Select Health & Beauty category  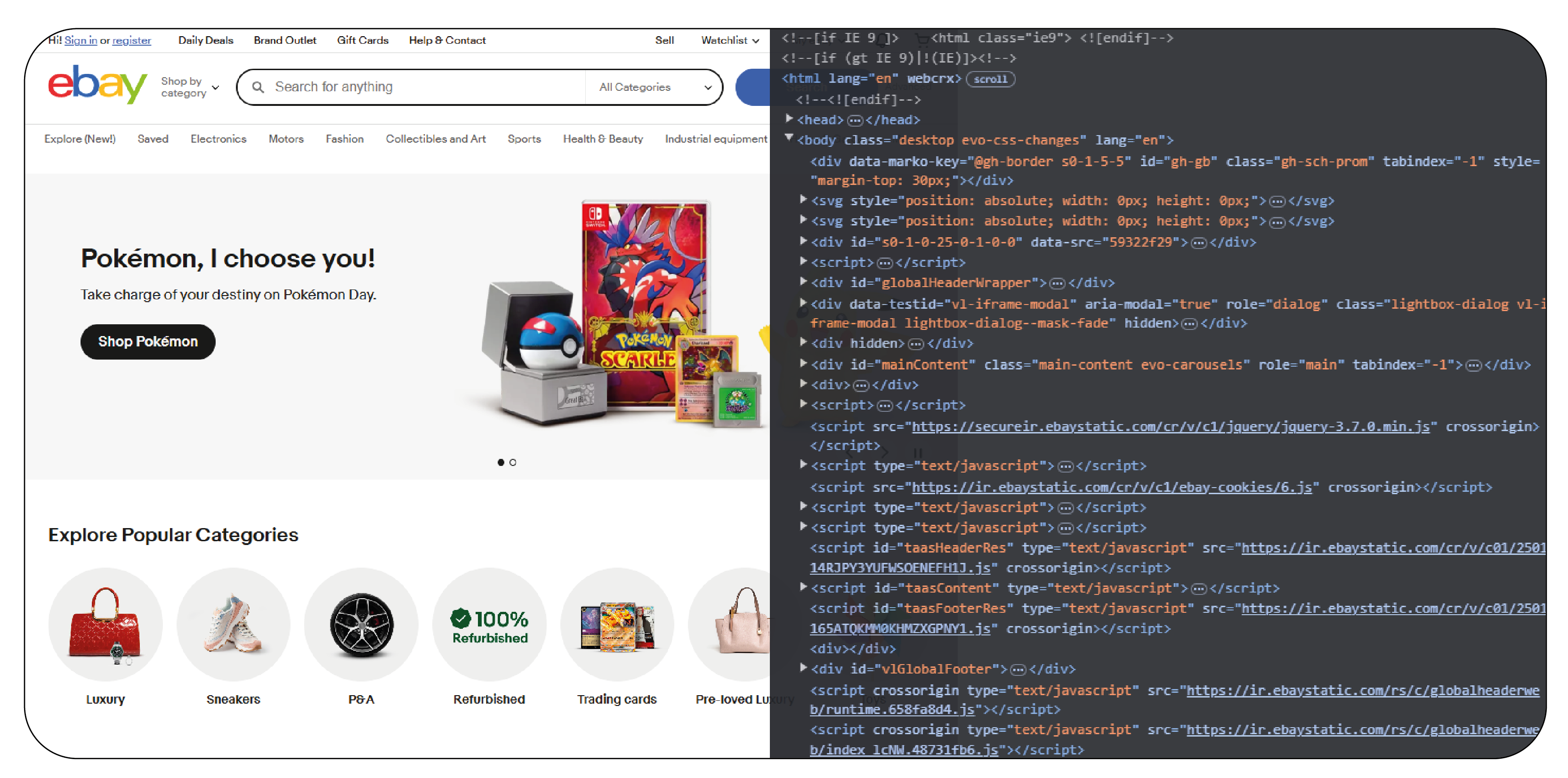point(603,139)
